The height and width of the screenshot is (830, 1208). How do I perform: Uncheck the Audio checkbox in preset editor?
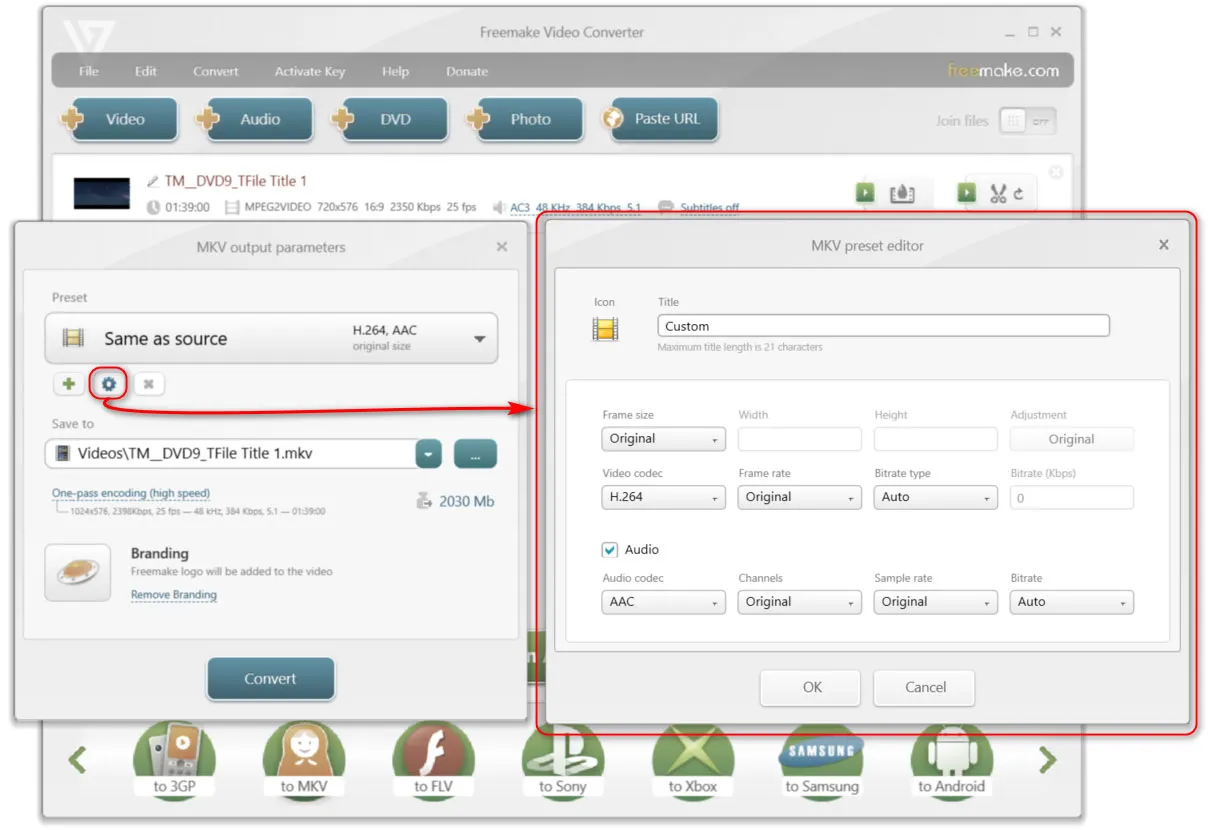pyautogui.click(x=612, y=549)
